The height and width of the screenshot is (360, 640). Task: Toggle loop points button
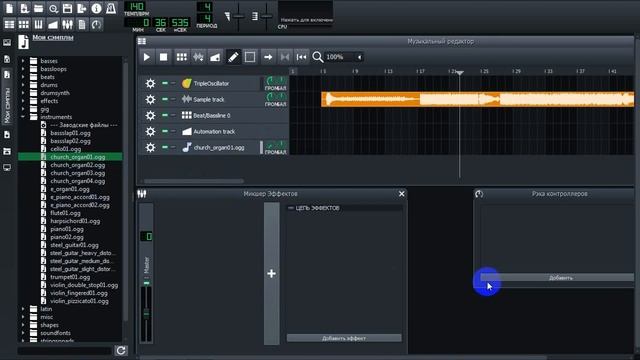(x=285, y=57)
